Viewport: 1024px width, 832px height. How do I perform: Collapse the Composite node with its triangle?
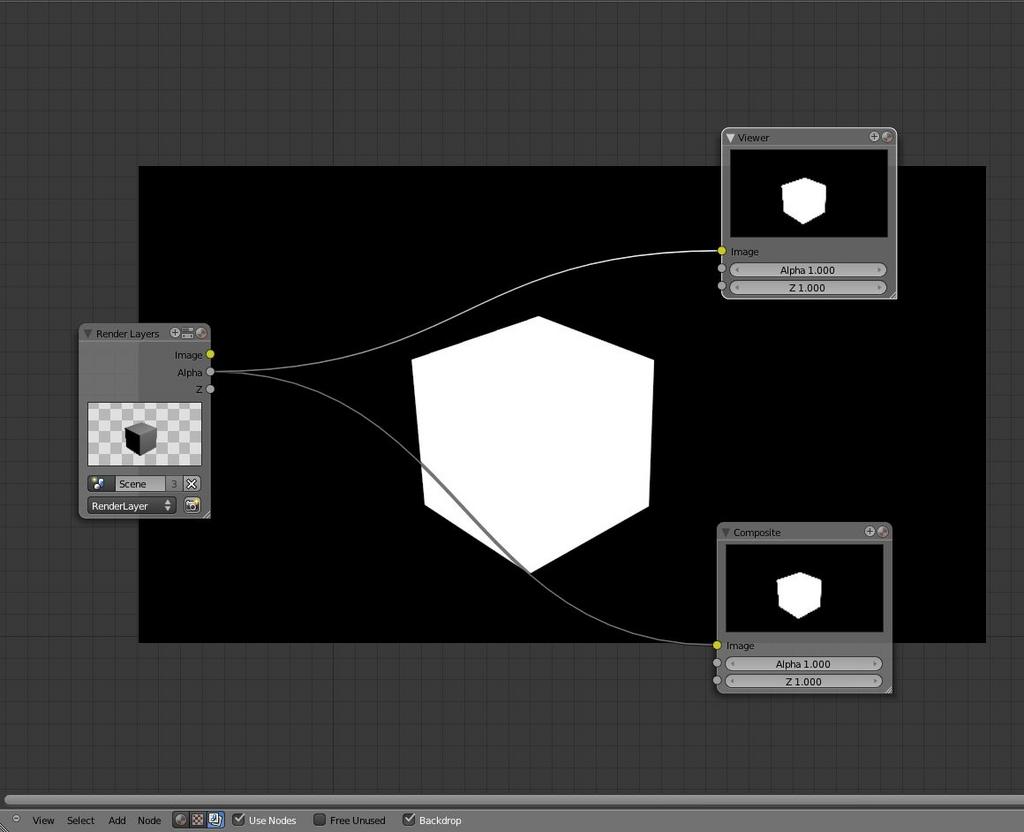tap(726, 533)
